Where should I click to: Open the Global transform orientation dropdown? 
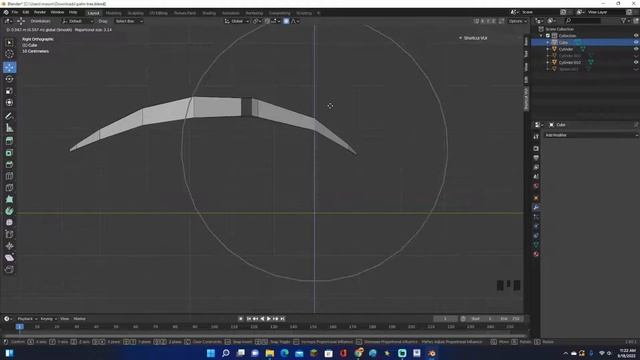point(236,21)
